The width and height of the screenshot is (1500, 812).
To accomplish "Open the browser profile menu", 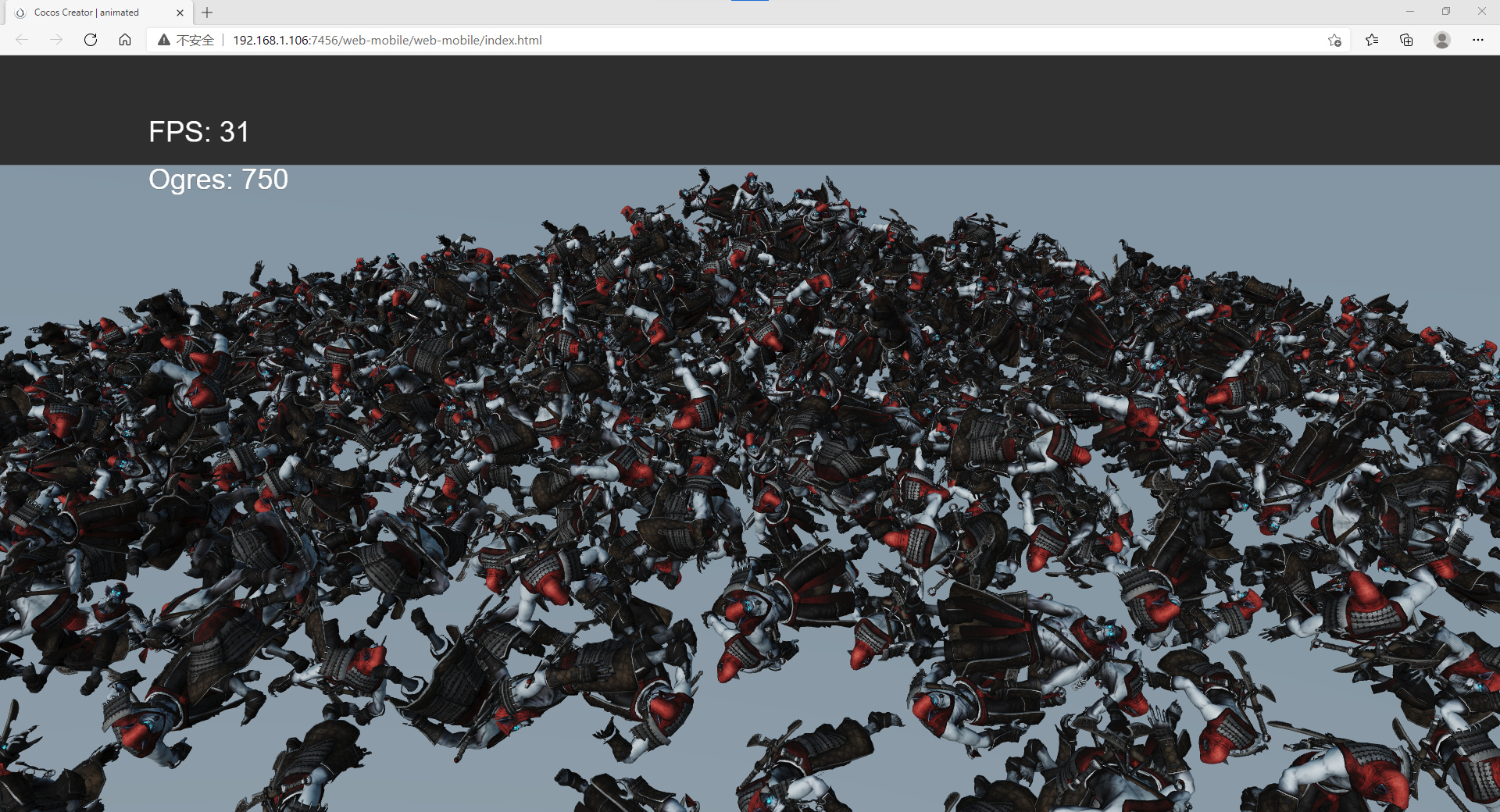I will coord(1442,40).
